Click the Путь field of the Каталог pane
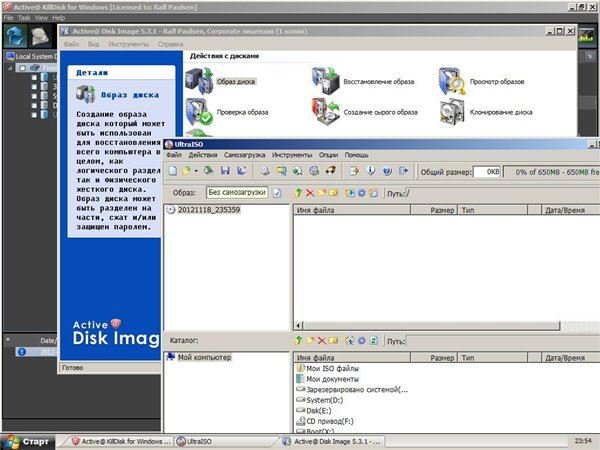Viewport: 600px width, 450px height. [503, 340]
